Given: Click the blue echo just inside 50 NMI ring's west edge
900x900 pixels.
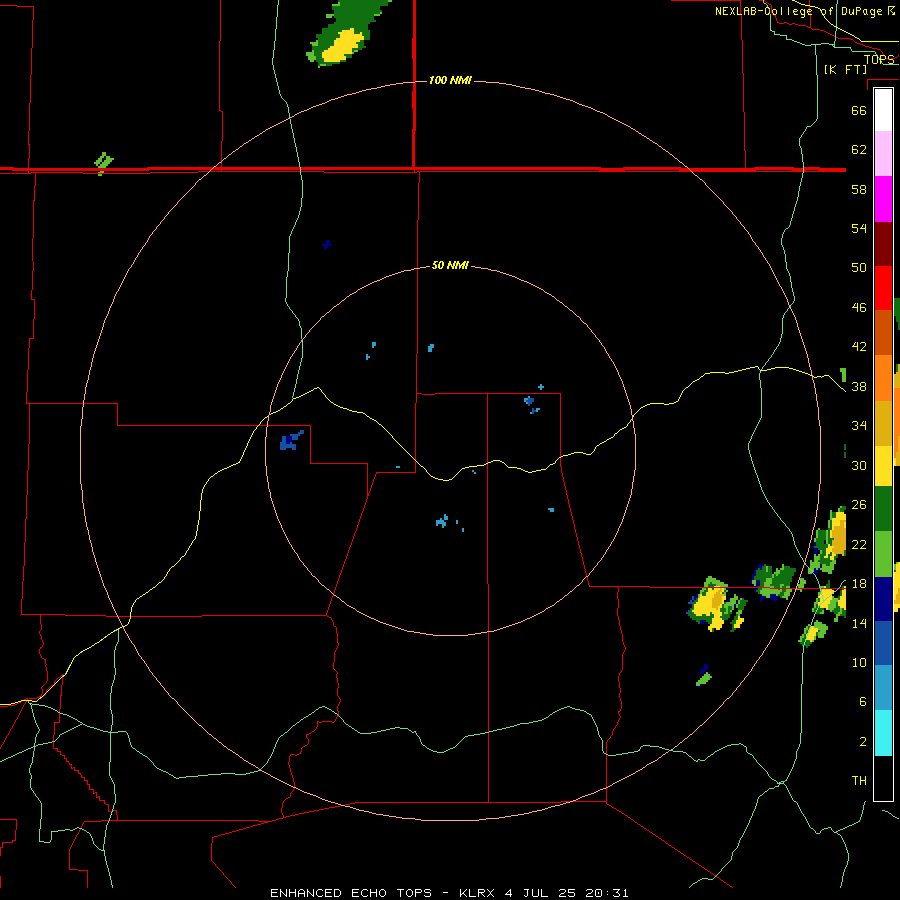Looking at the screenshot, I should pyautogui.click(x=291, y=441).
